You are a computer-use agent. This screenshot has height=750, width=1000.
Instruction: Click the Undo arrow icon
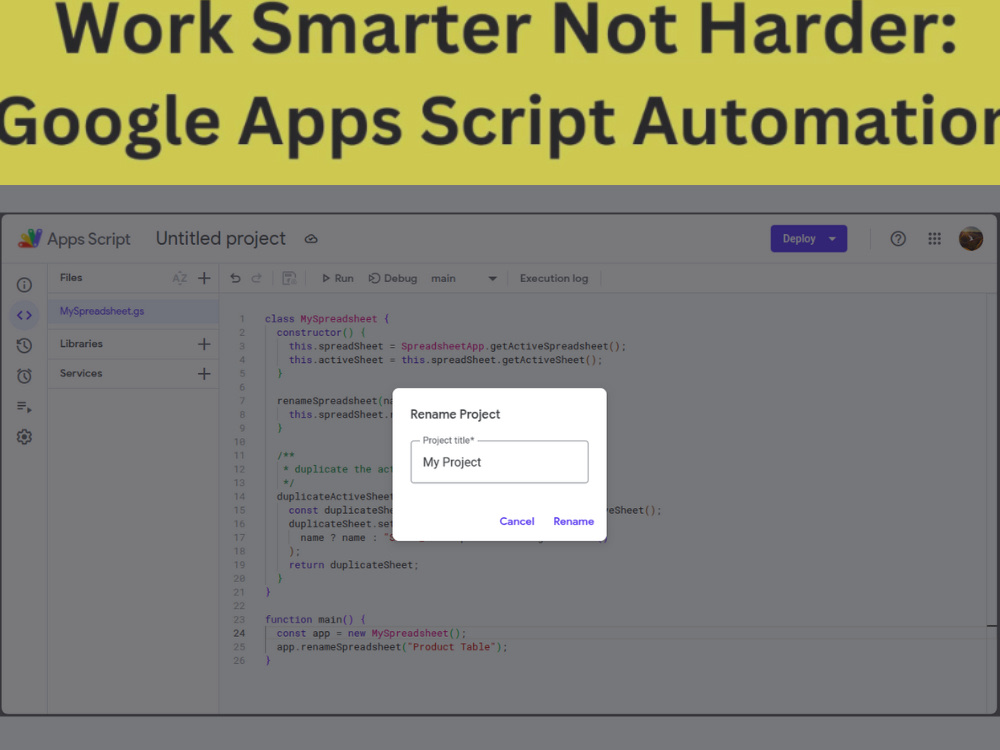(x=235, y=278)
